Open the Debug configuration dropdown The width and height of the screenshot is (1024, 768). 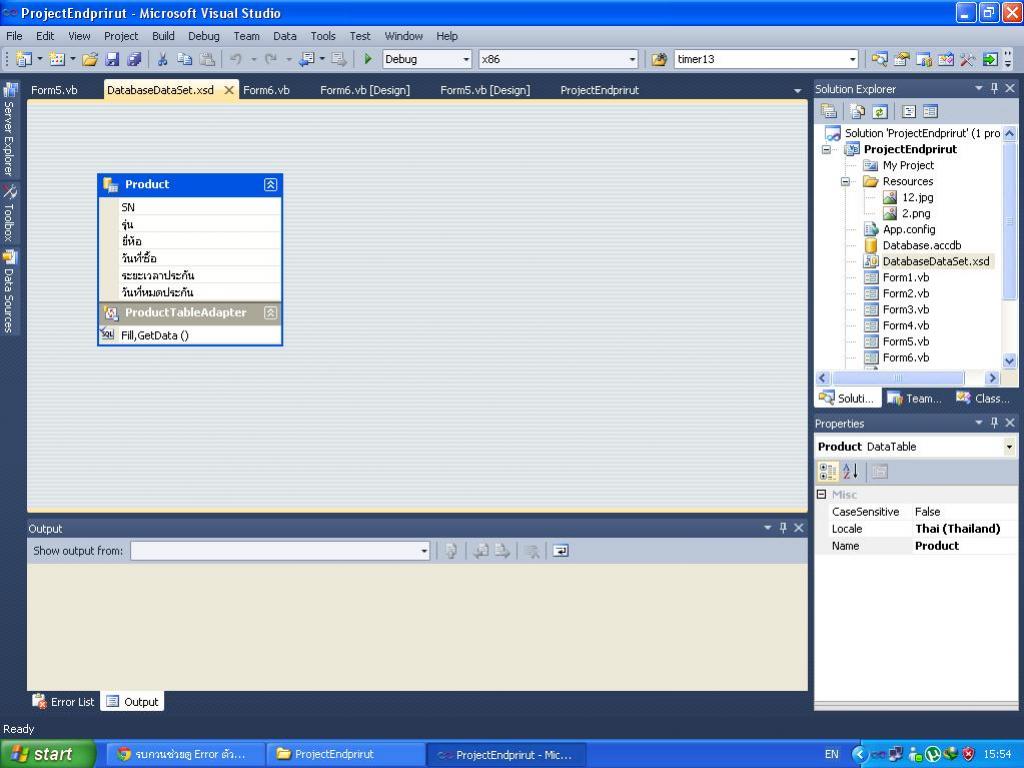pyautogui.click(x=466, y=59)
